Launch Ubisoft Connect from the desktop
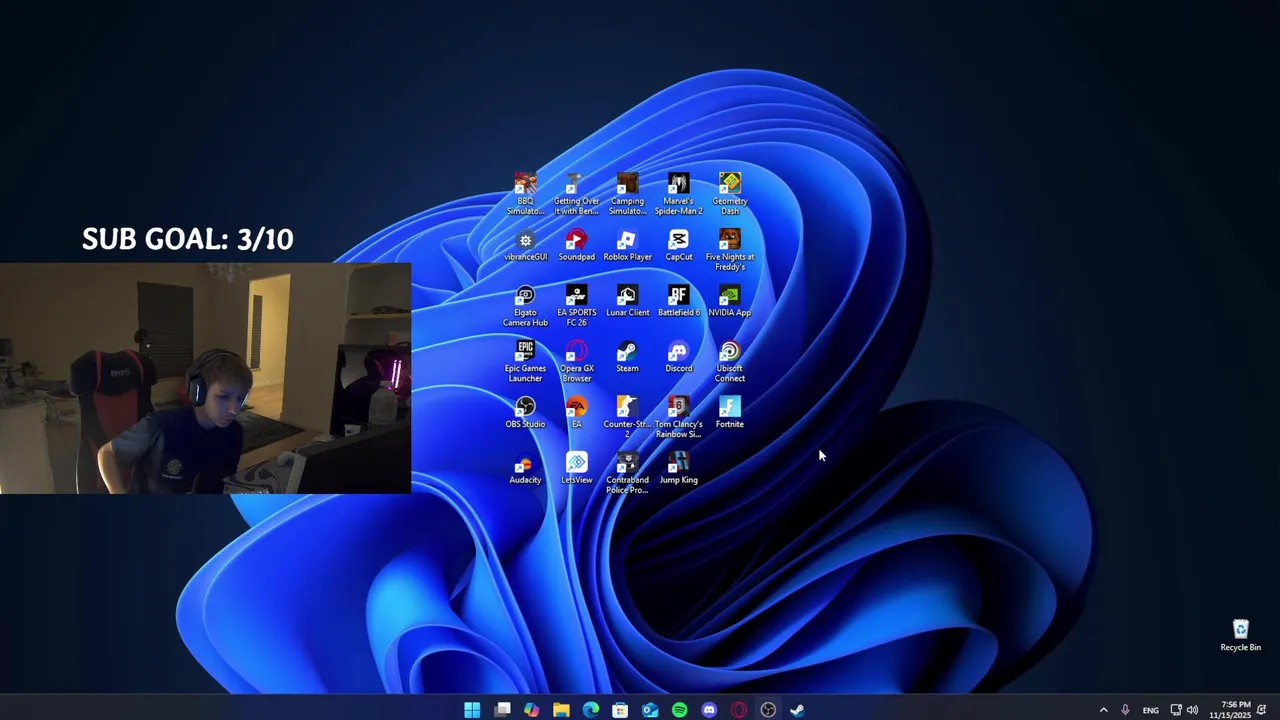This screenshot has height=720, width=1280. [729, 362]
